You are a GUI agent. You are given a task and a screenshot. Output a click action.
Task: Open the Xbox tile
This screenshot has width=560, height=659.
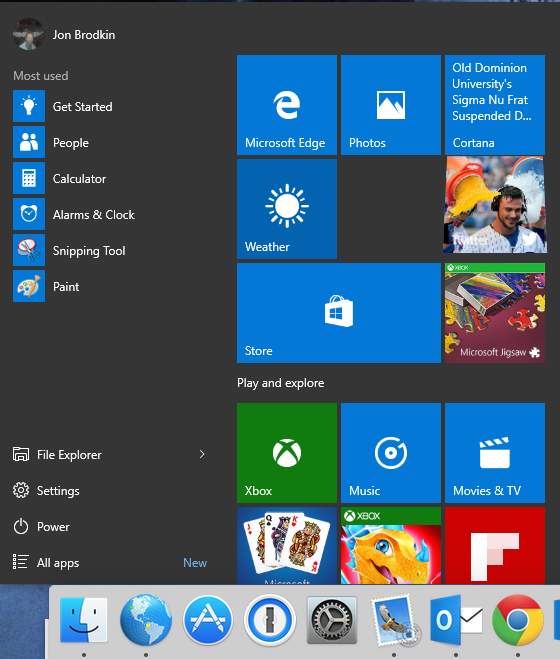(287, 453)
